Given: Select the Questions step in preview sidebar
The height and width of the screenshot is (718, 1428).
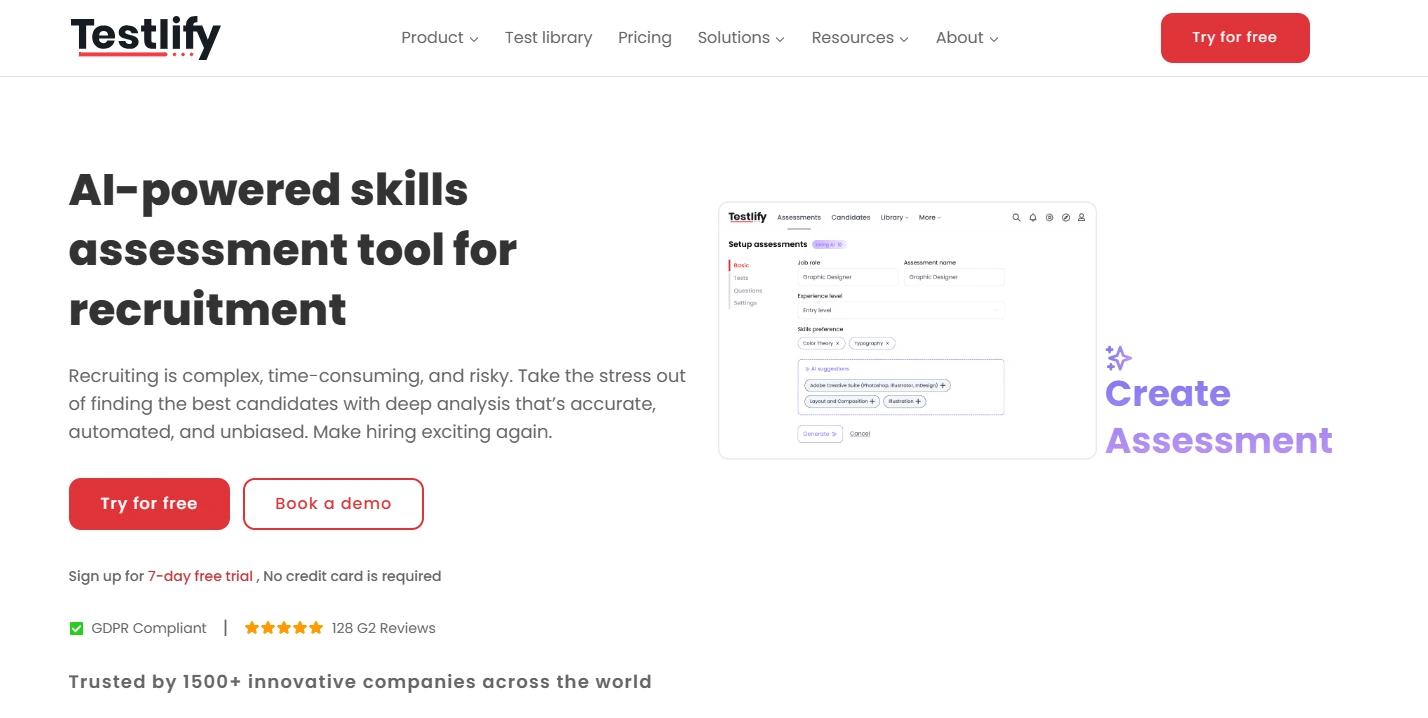Looking at the screenshot, I should pyautogui.click(x=748, y=291).
